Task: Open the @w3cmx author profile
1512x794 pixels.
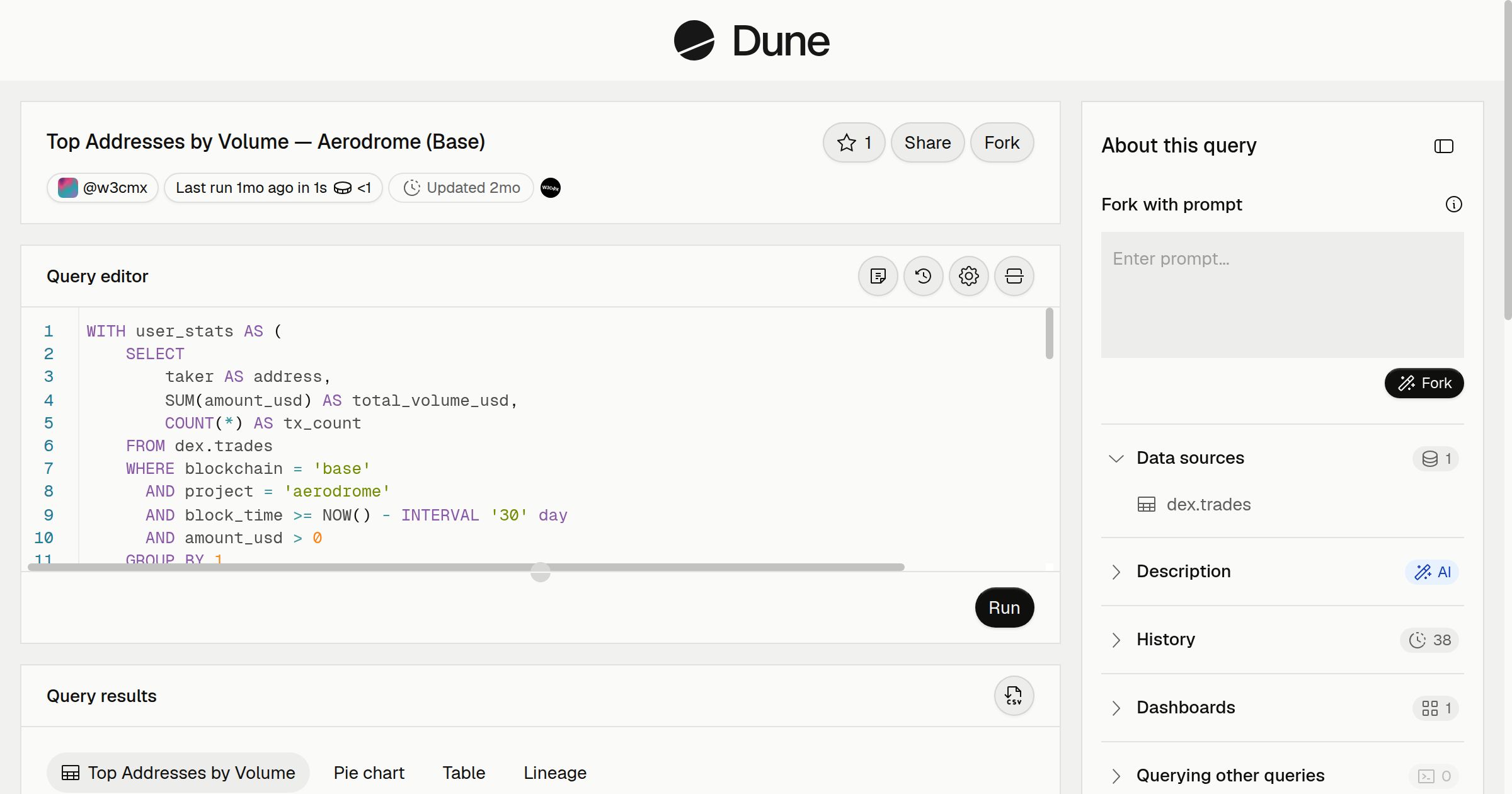Action: point(103,188)
